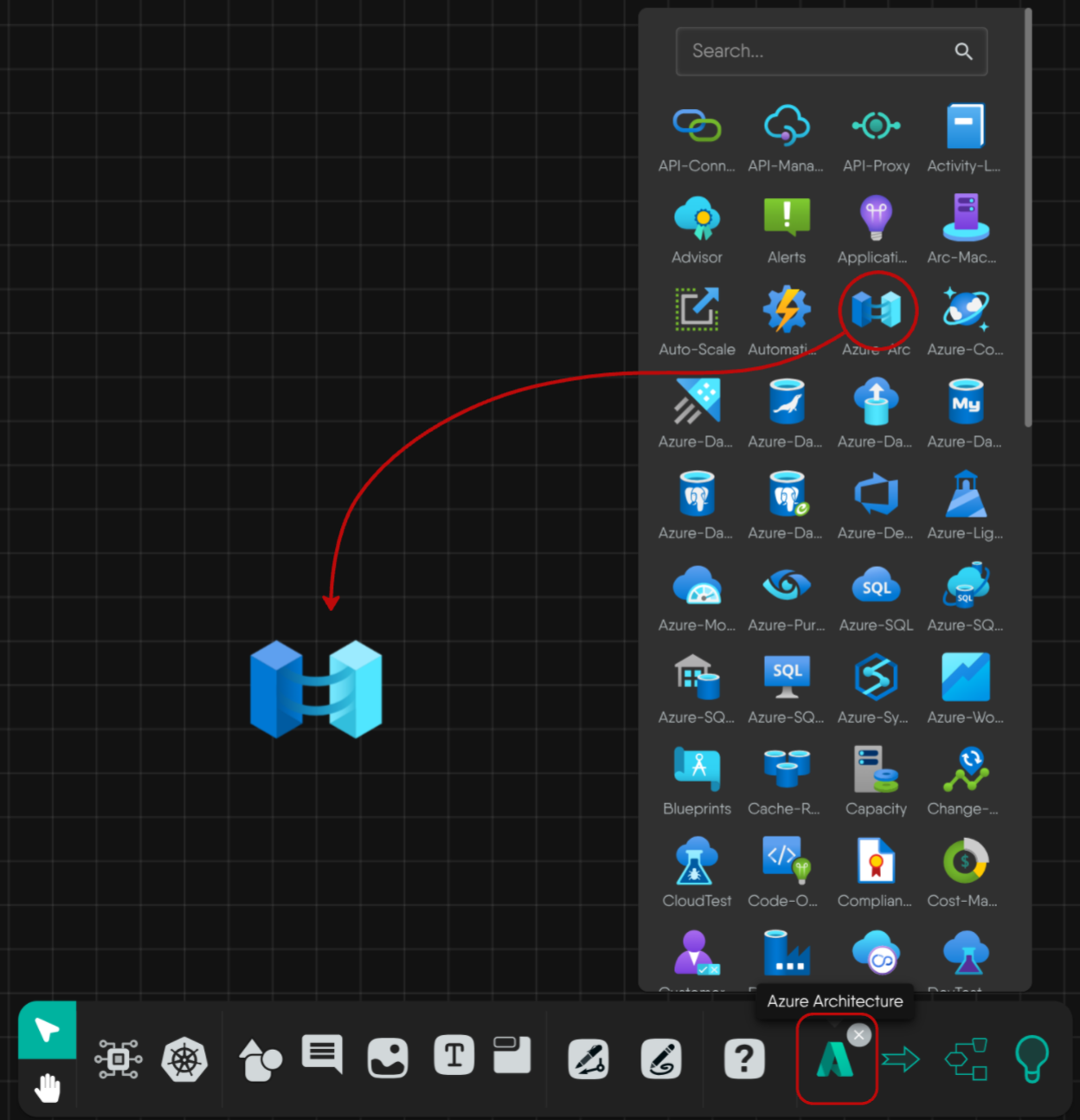Image resolution: width=1080 pixels, height=1120 pixels.
Task: Select the Azure Arc shape on canvas
Action: (x=316, y=689)
